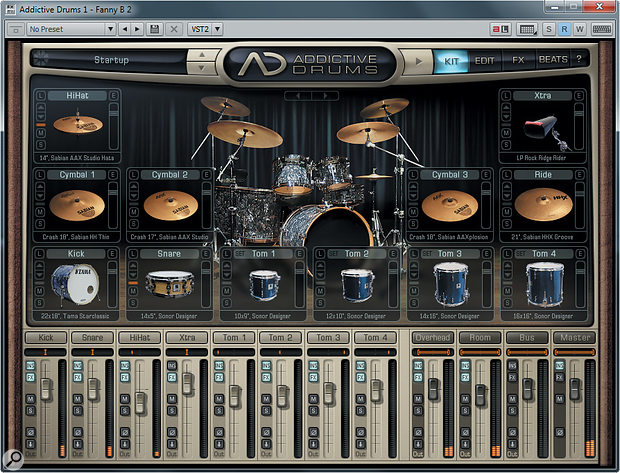Image resolution: width=620 pixels, height=473 pixels.
Task: Select the previous preset with the left arrow
Action: [x=125, y=29]
